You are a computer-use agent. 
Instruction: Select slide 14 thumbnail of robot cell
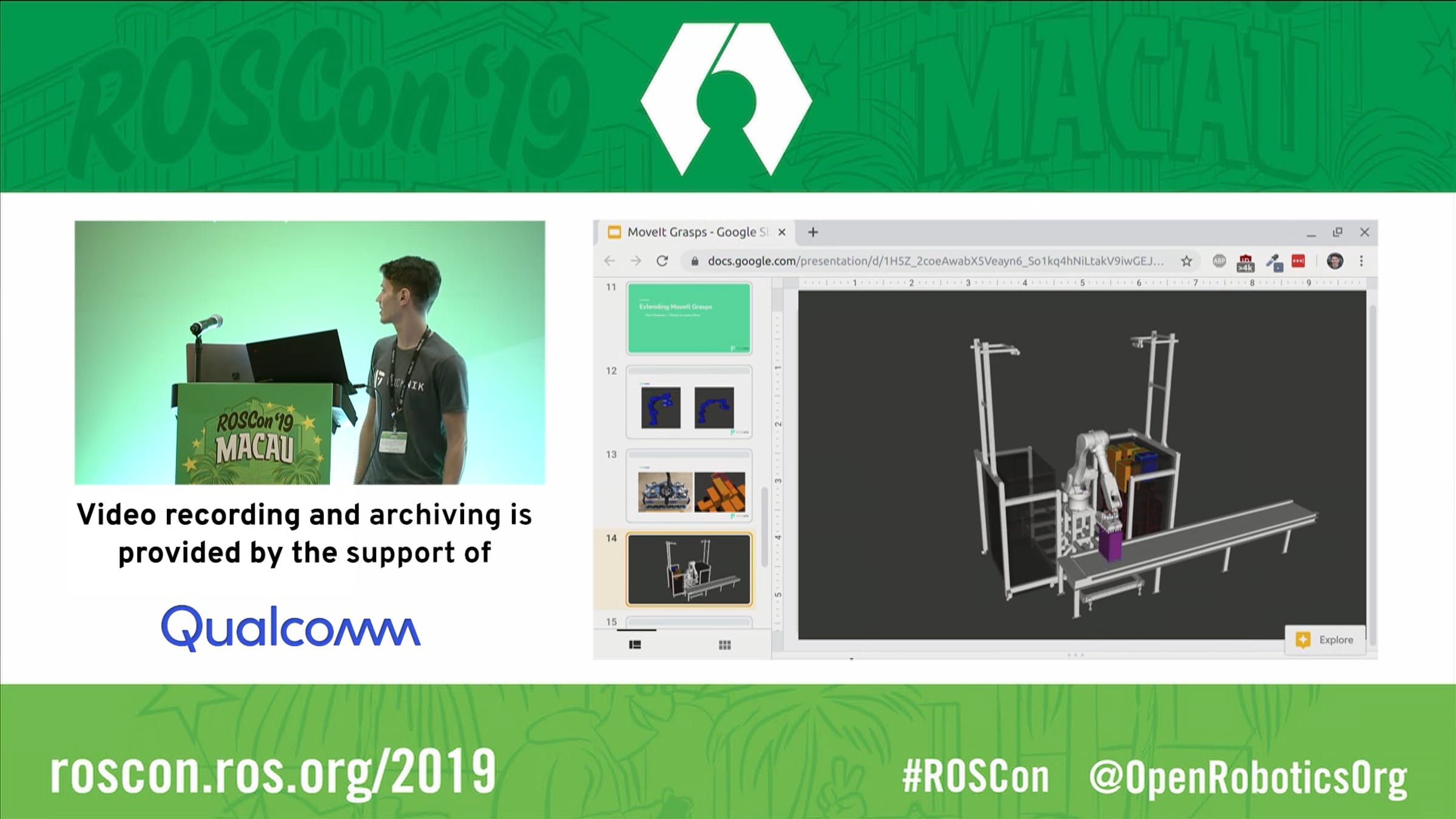(x=689, y=569)
